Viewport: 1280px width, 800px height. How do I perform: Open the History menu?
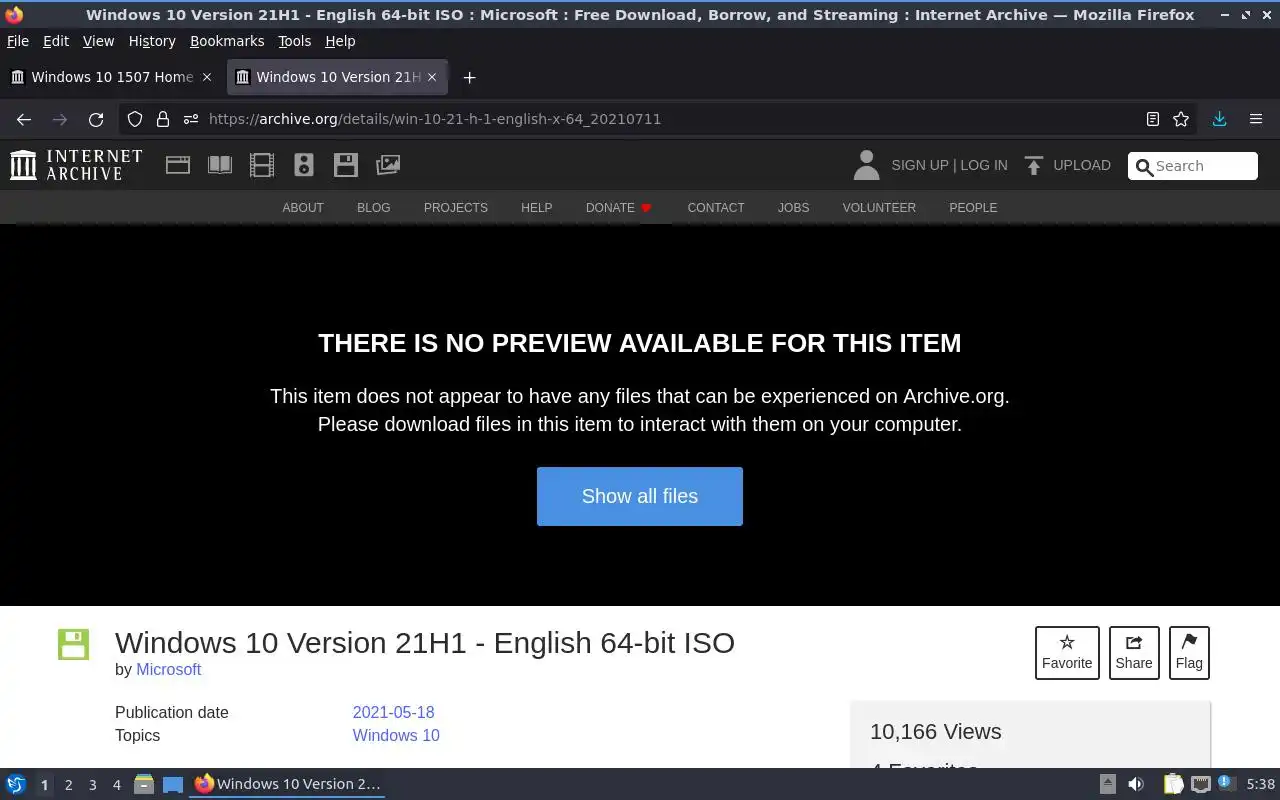coord(152,41)
